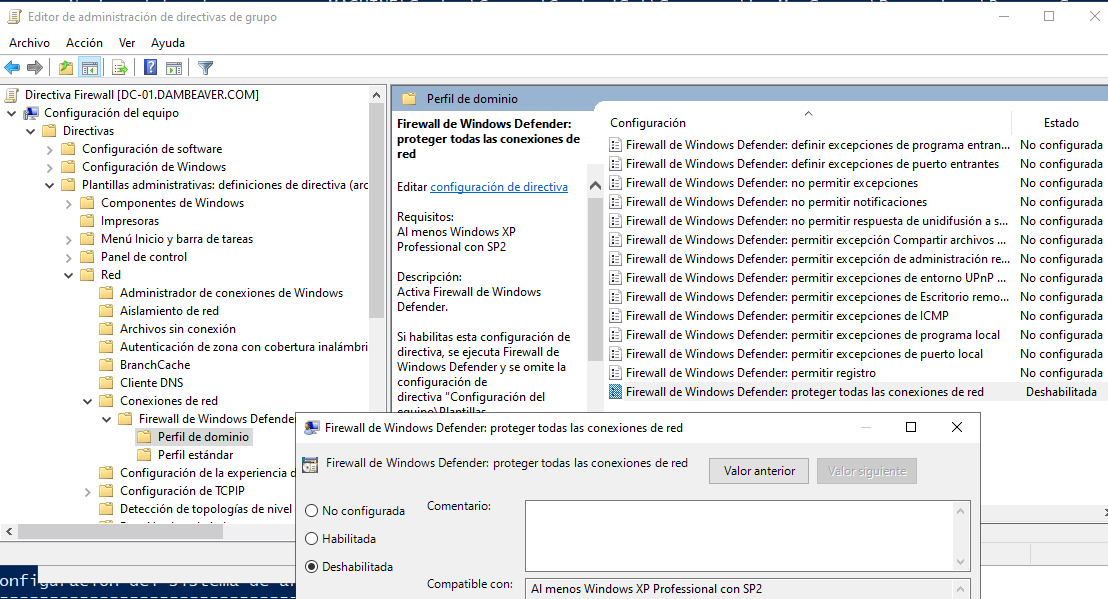Open the Archivo menu

(x=30, y=43)
